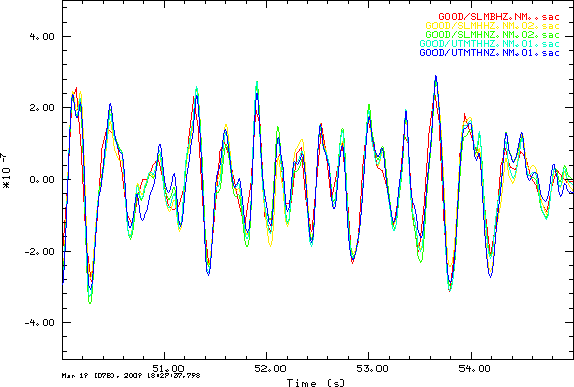Click the cyan-green peak just before 52.00 s
574x387 pixels.
coord(257,82)
